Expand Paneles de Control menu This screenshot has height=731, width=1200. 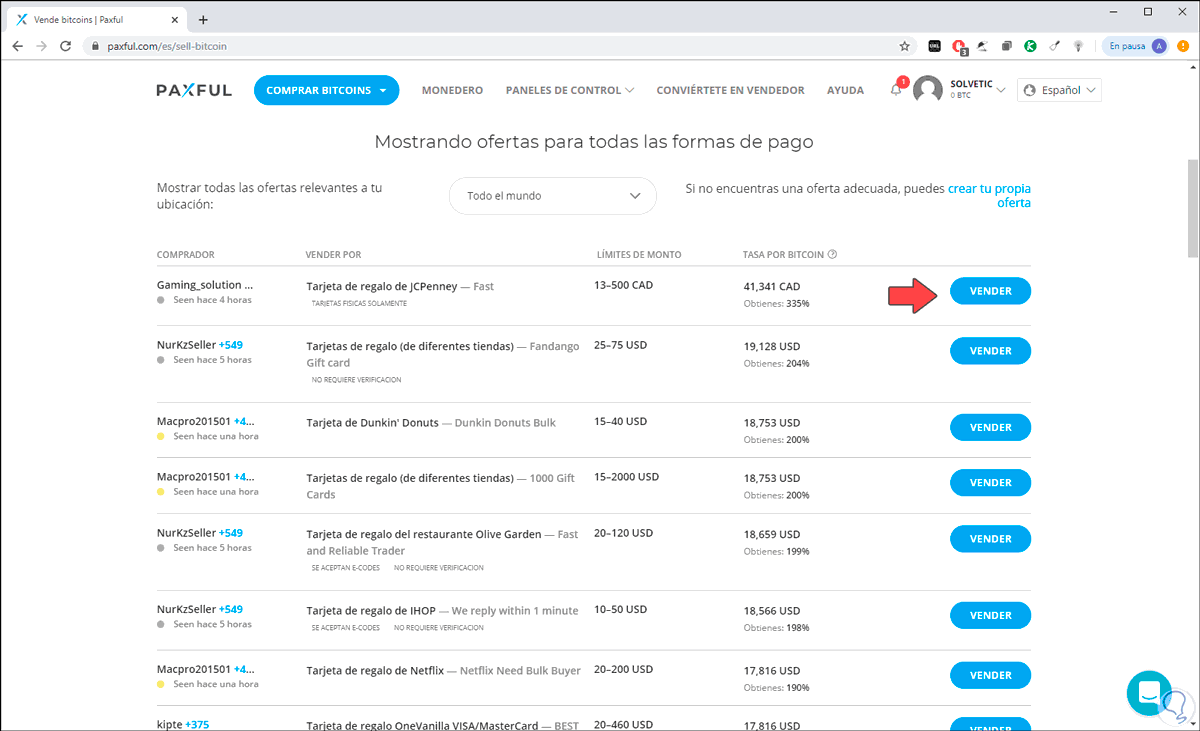tap(569, 90)
